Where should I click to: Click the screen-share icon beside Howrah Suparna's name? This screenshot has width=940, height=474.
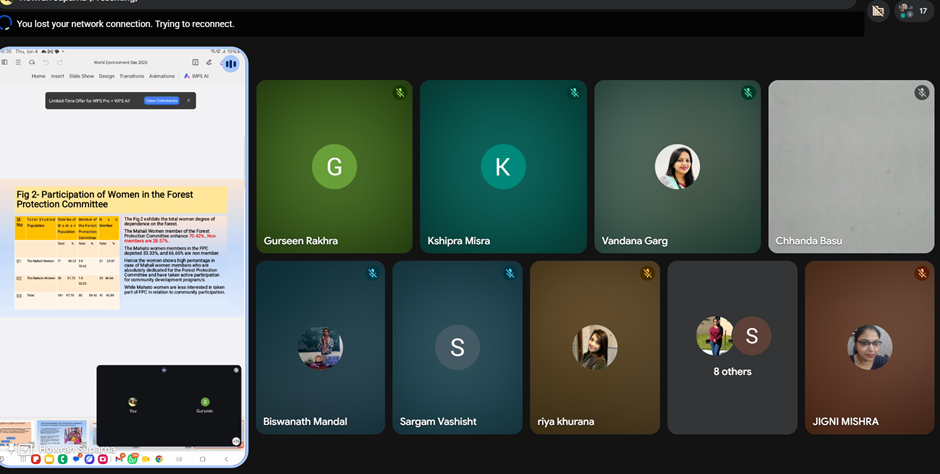[26, 449]
